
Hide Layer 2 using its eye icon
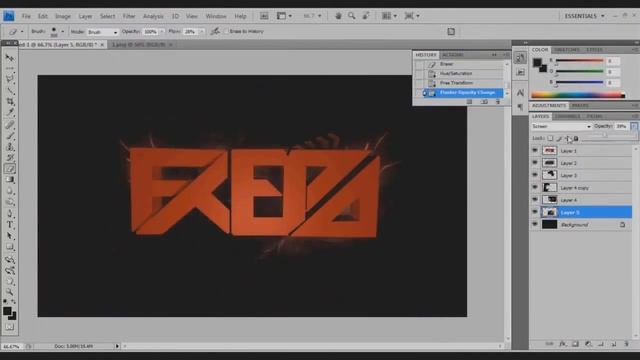(535, 163)
